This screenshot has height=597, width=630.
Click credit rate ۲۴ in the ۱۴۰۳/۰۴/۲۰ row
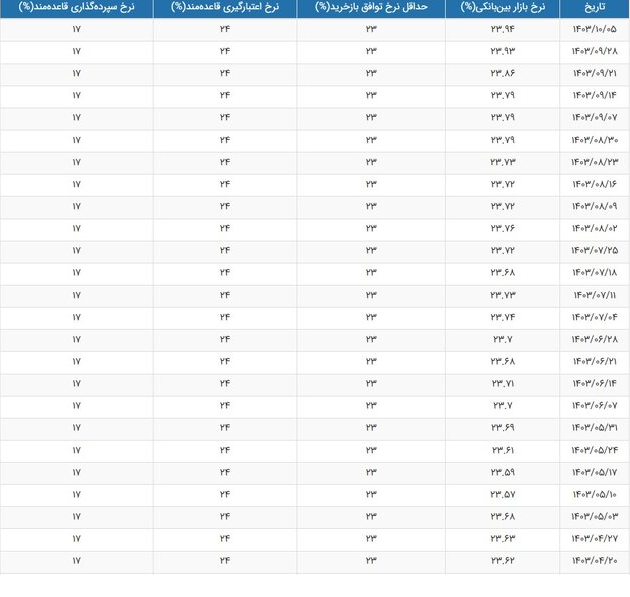(x=225, y=560)
